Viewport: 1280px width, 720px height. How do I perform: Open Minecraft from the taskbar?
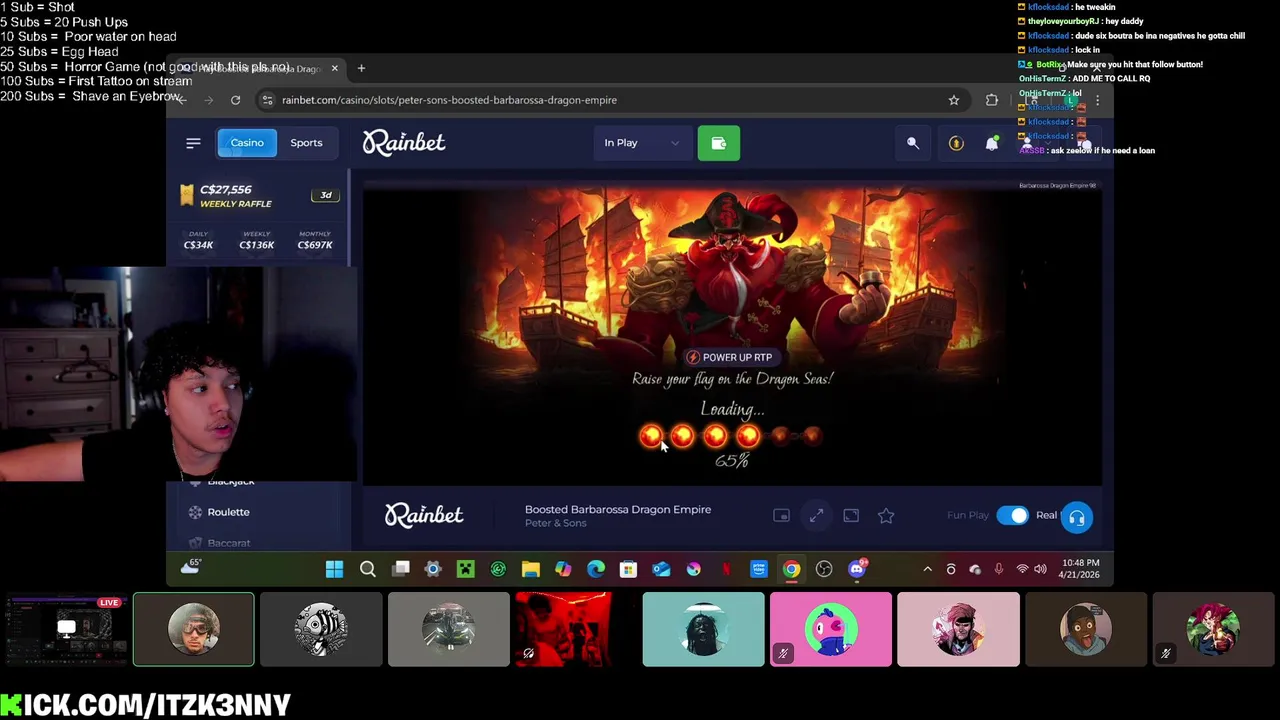click(465, 569)
